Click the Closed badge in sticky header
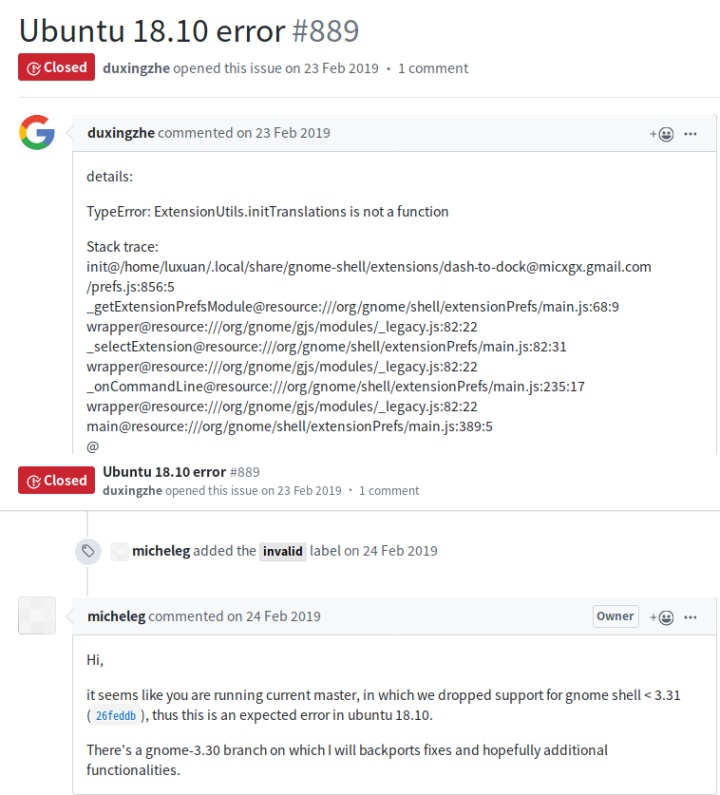The image size is (720, 795). tap(56, 480)
